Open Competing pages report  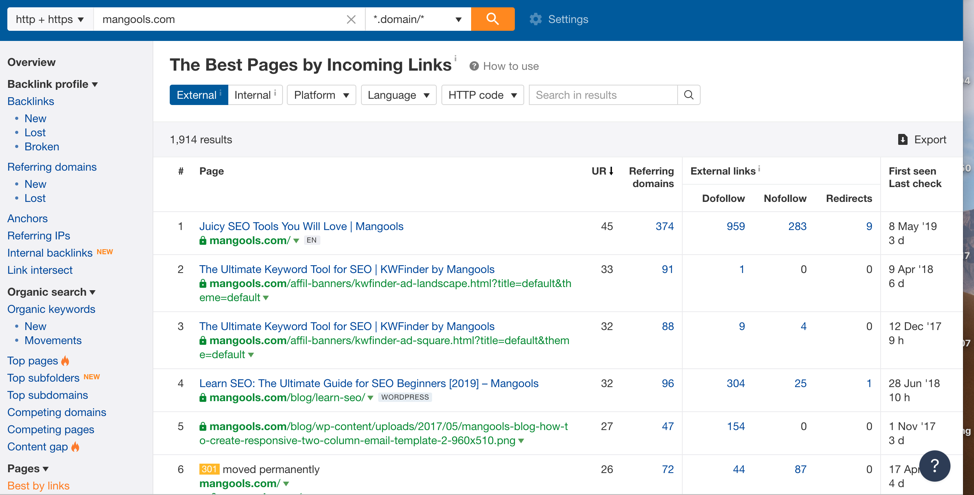[51, 430]
